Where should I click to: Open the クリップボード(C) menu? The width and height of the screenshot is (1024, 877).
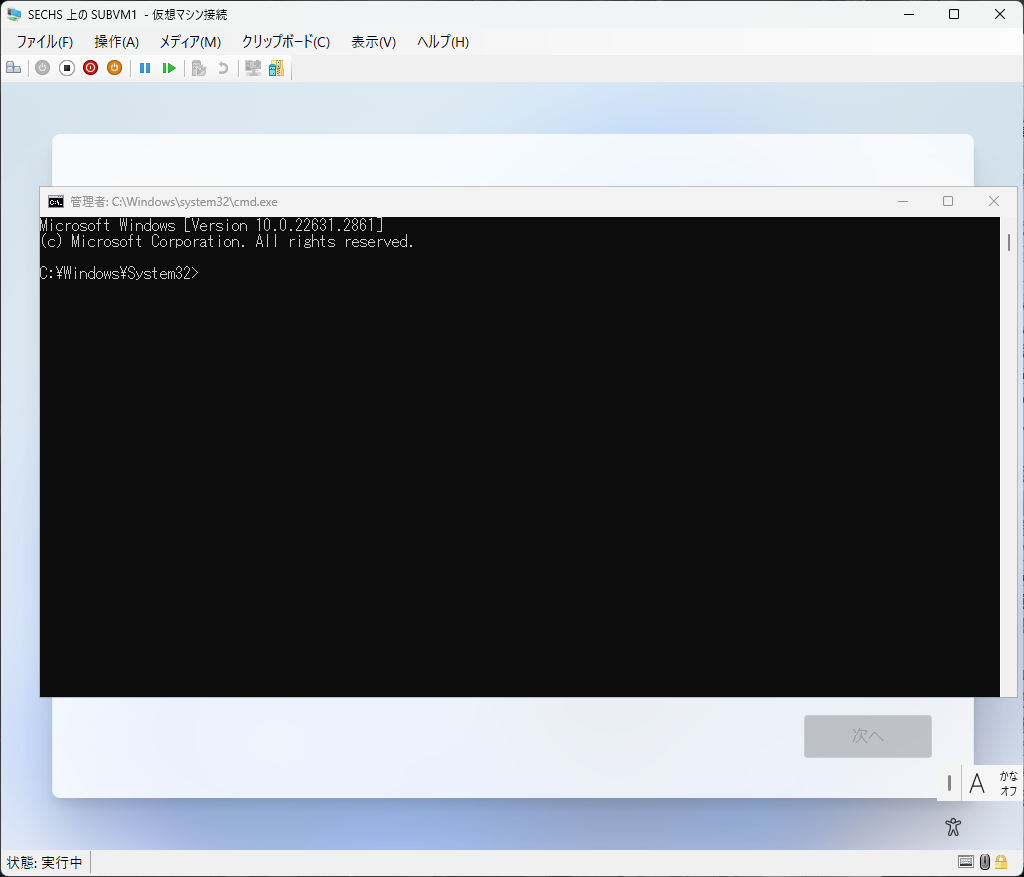286,42
